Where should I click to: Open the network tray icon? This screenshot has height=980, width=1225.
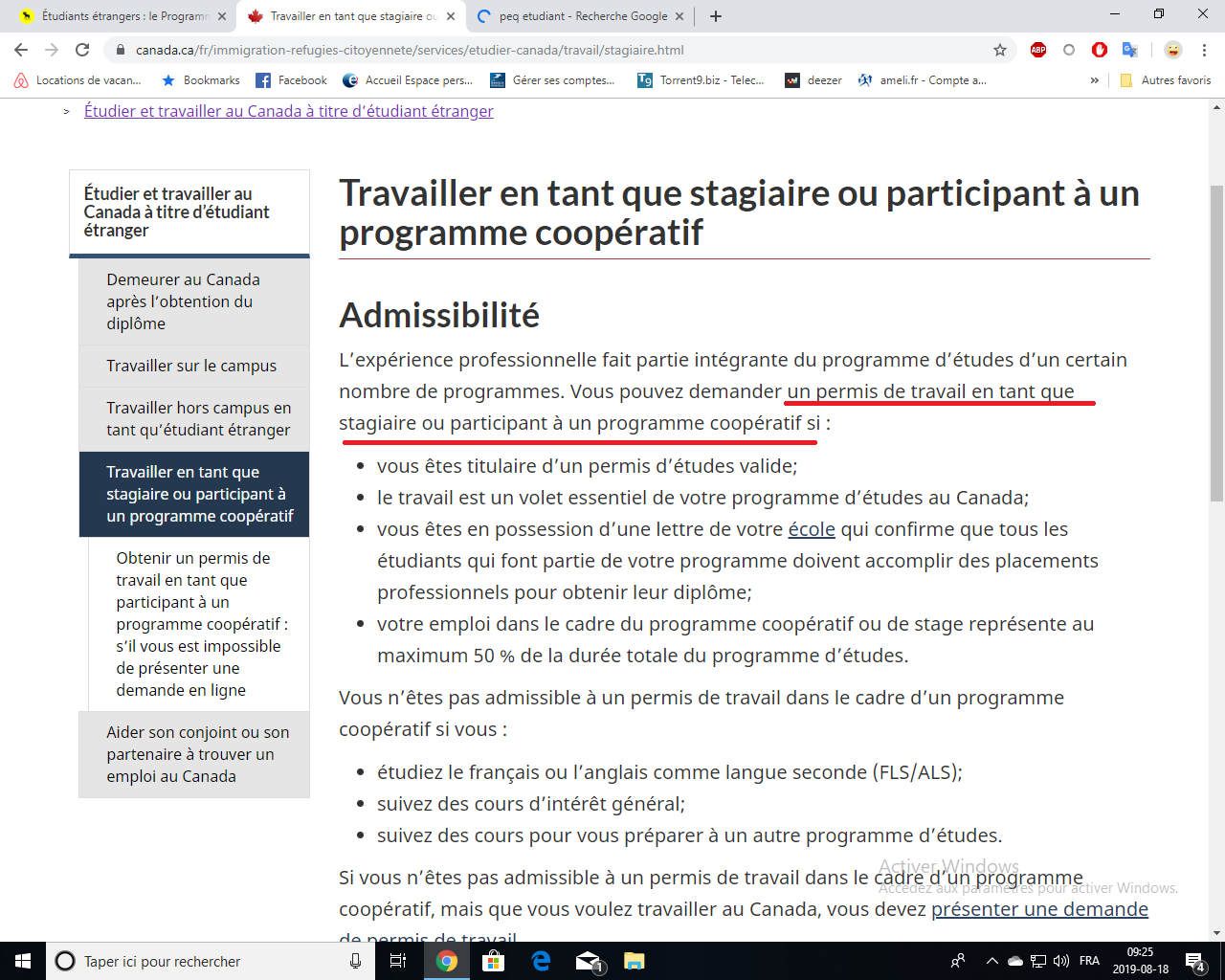tap(1038, 961)
